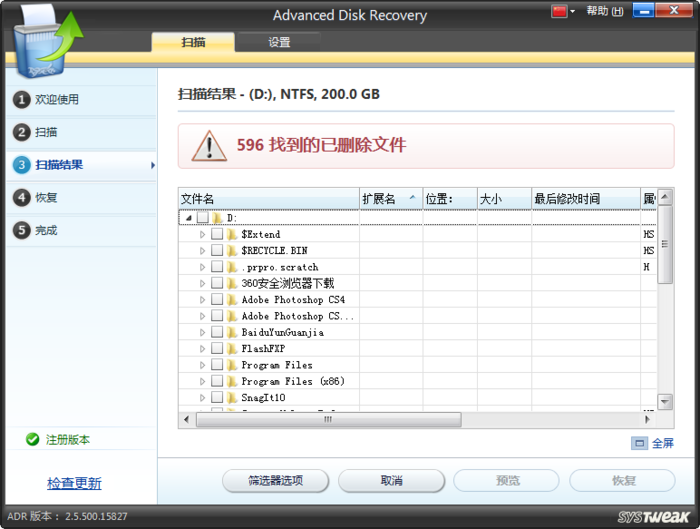Select the Program Files folder name
Image resolution: width=700 pixels, height=529 pixels.
[277, 365]
